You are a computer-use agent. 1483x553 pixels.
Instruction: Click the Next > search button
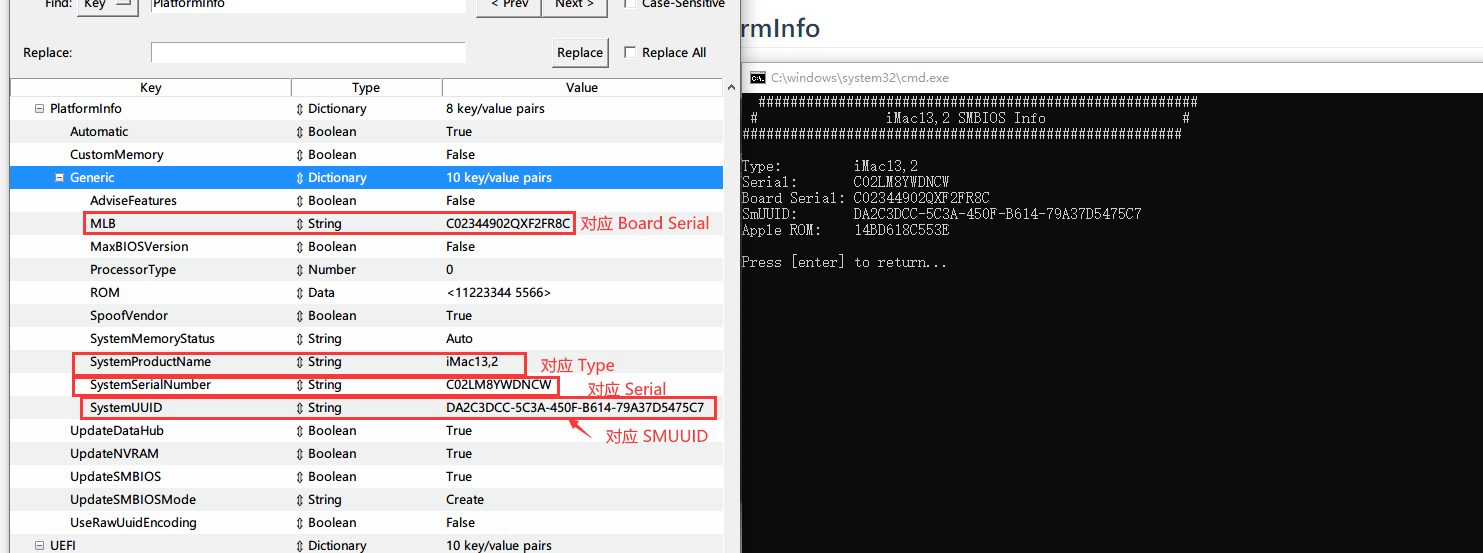tap(574, 5)
